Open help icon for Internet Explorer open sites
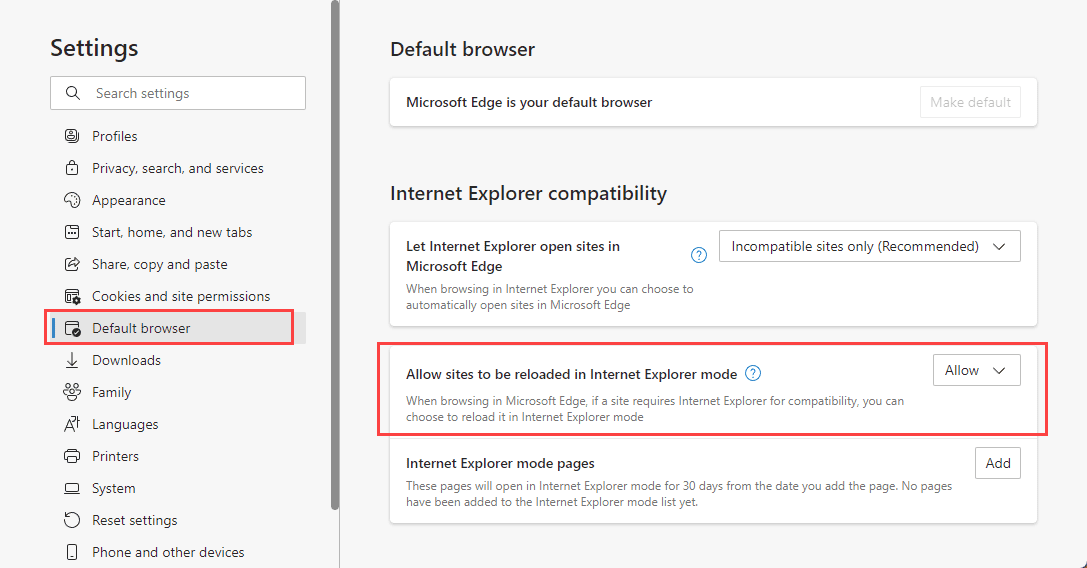The height and width of the screenshot is (568, 1087). (699, 255)
